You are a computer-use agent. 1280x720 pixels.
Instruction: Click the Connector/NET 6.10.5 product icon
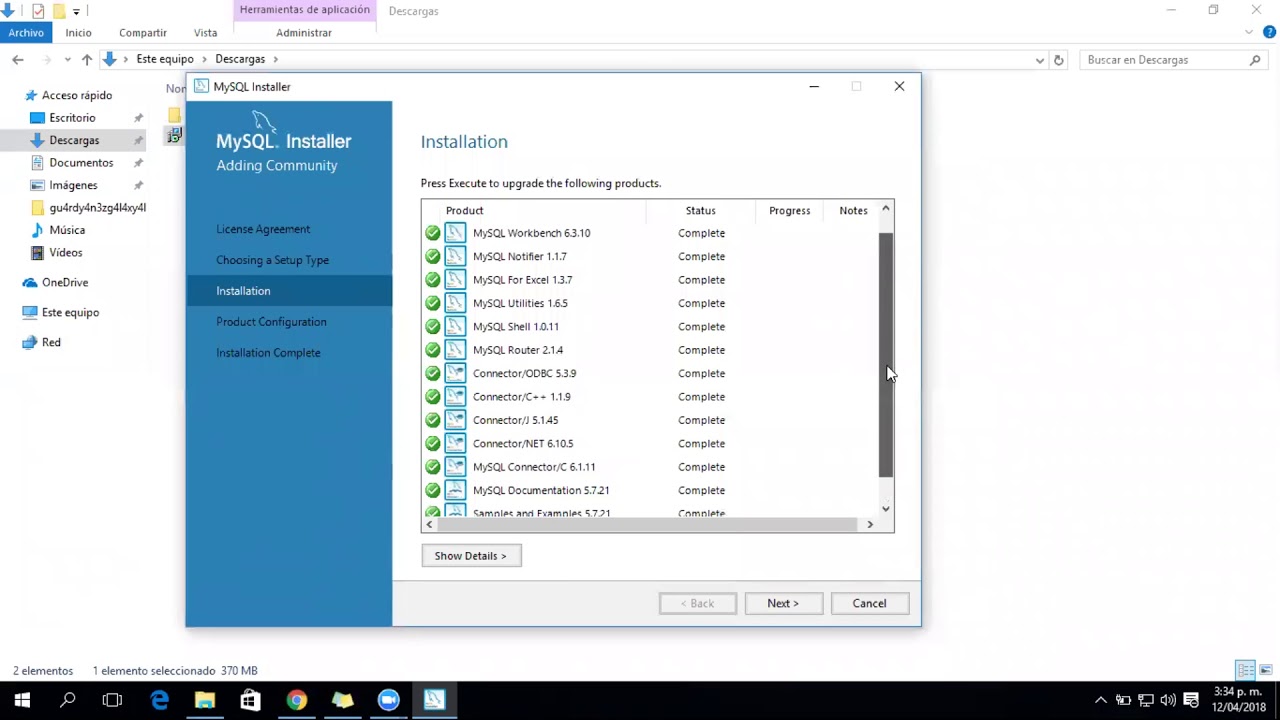[x=455, y=443]
